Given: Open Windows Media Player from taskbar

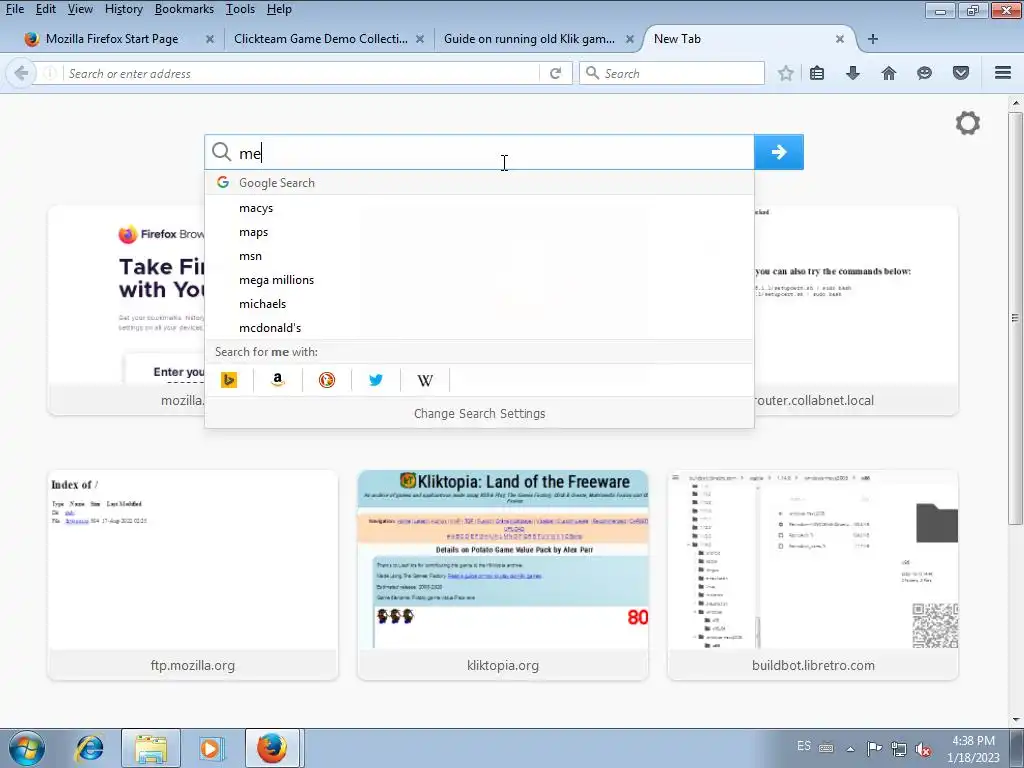Looking at the screenshot, I should [x=211, y=748].
